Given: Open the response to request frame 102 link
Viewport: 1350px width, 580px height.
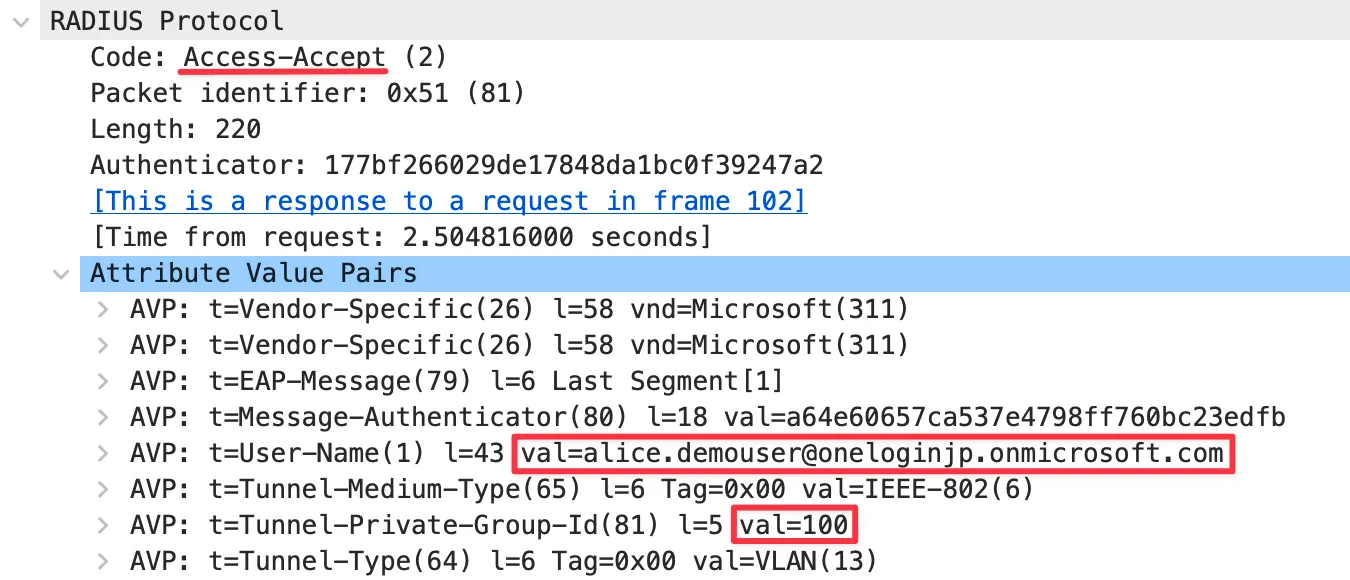Looking at the screenshot, I should click(x=449, y=201).
